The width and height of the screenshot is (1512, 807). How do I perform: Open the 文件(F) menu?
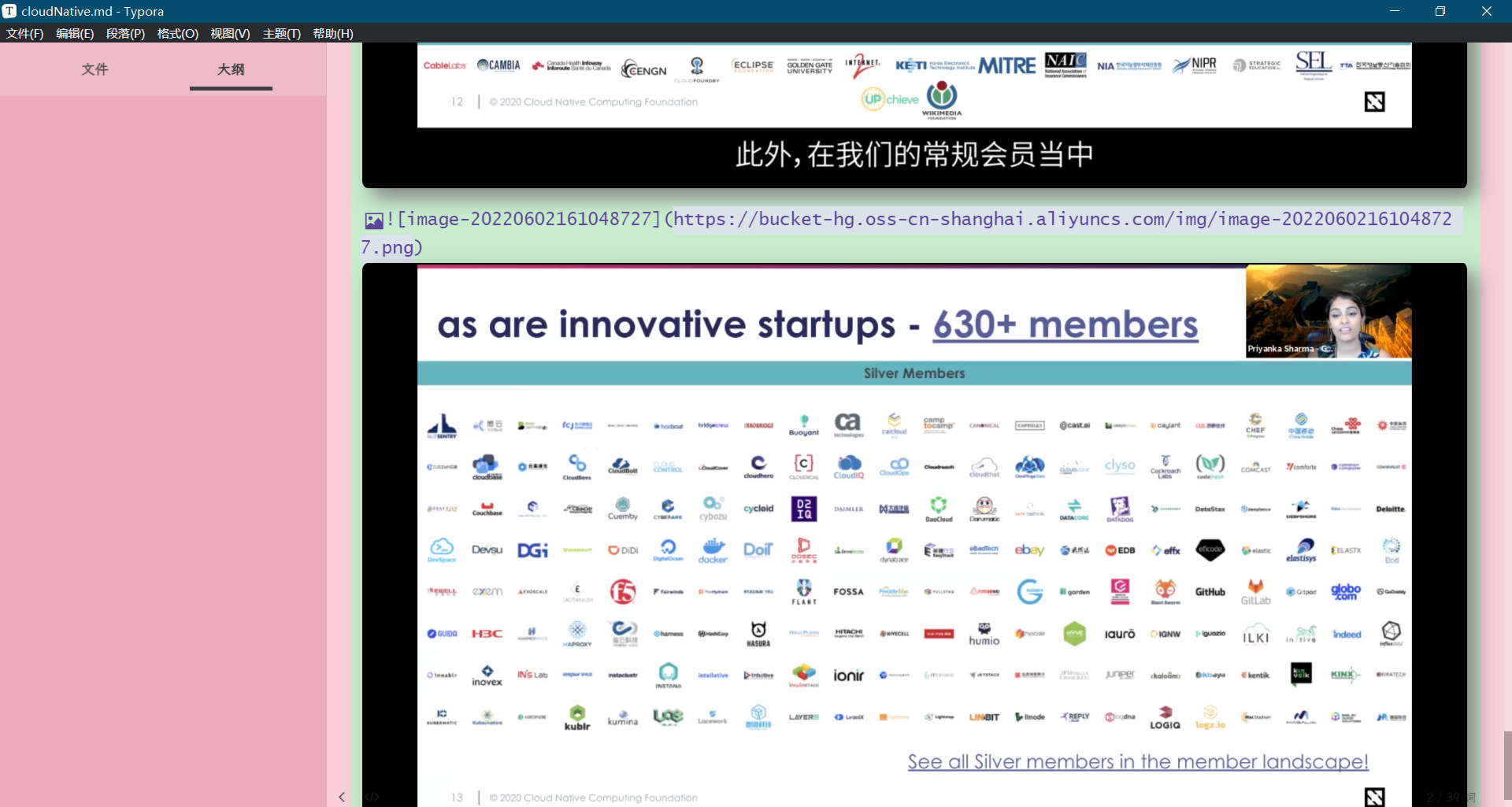tap(24, 33)
